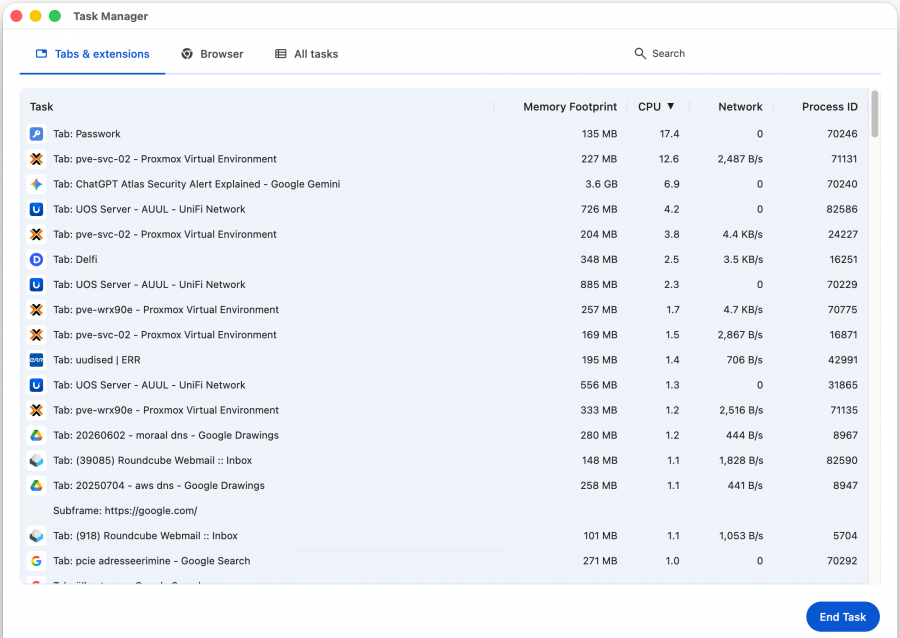This screenshot has width=900, height=638.
Task: Select the 'Tab: Passwork' row name
Action: 87,134
